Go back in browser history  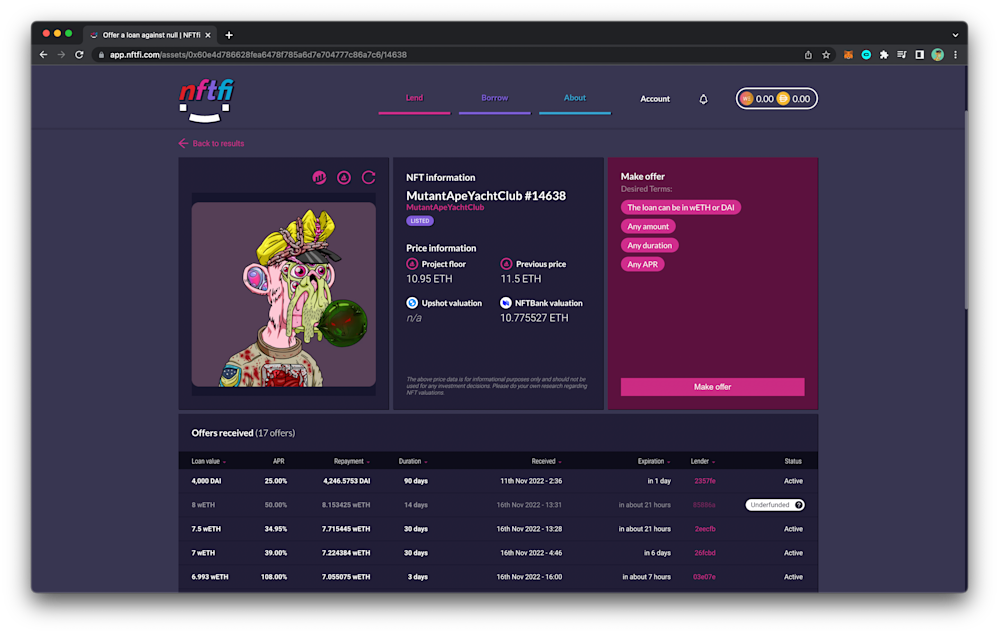43,55
